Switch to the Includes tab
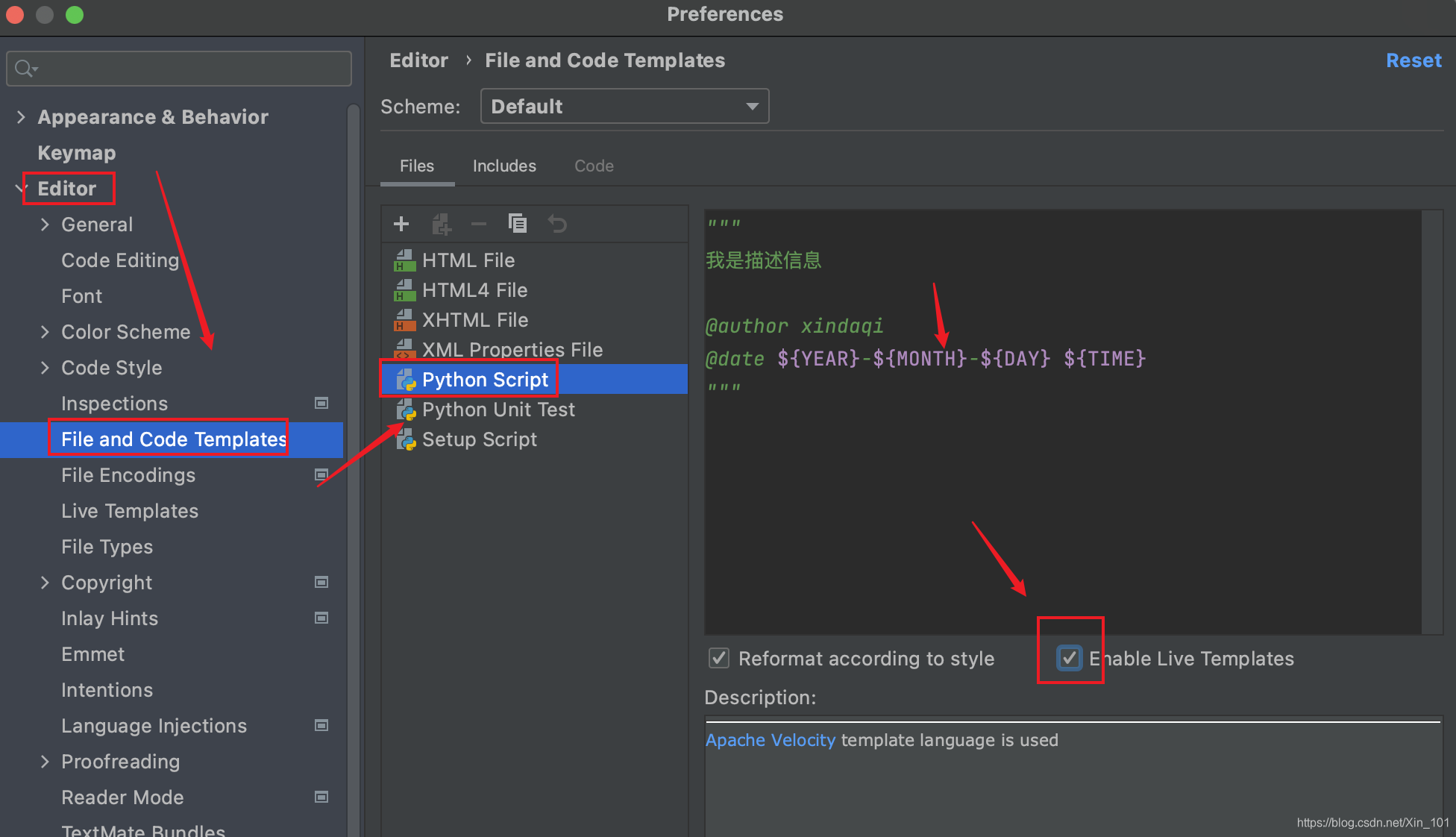 tap(504, 166)
